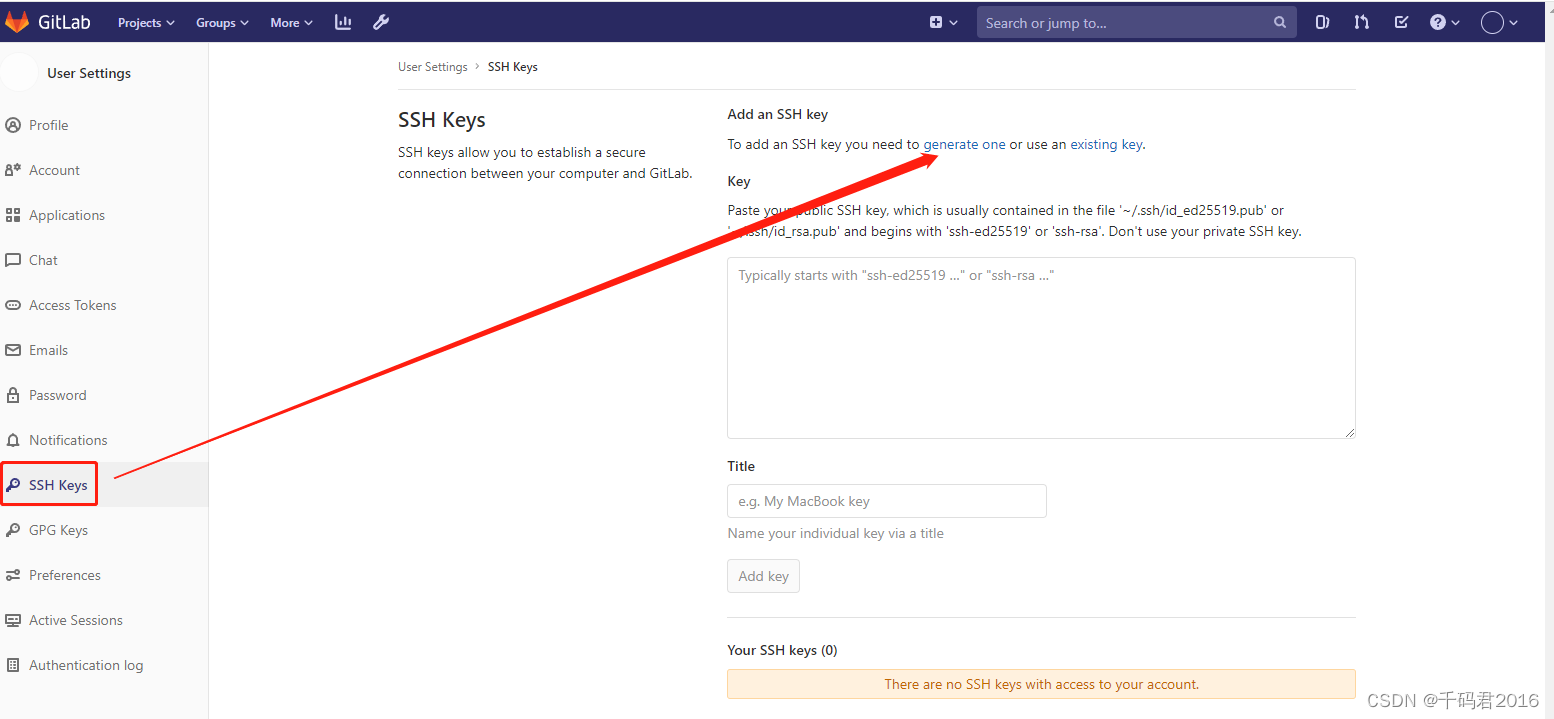This screenshot has width=1554, height=719.
Task: Navigate to User Settings breadcrumb link
Action: point(432,66)
